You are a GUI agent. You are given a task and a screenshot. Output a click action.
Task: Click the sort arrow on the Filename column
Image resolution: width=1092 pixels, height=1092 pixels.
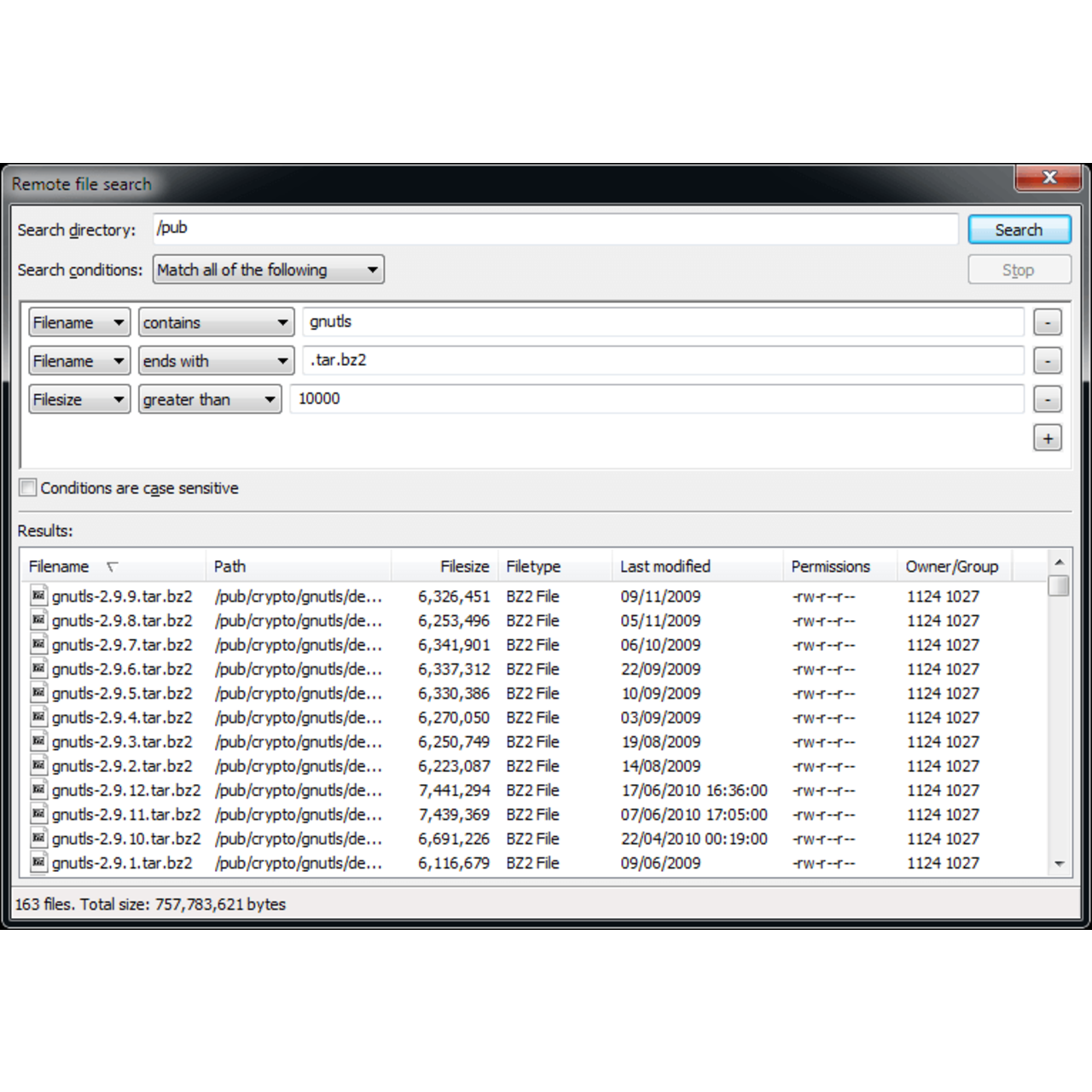(111, 566)
